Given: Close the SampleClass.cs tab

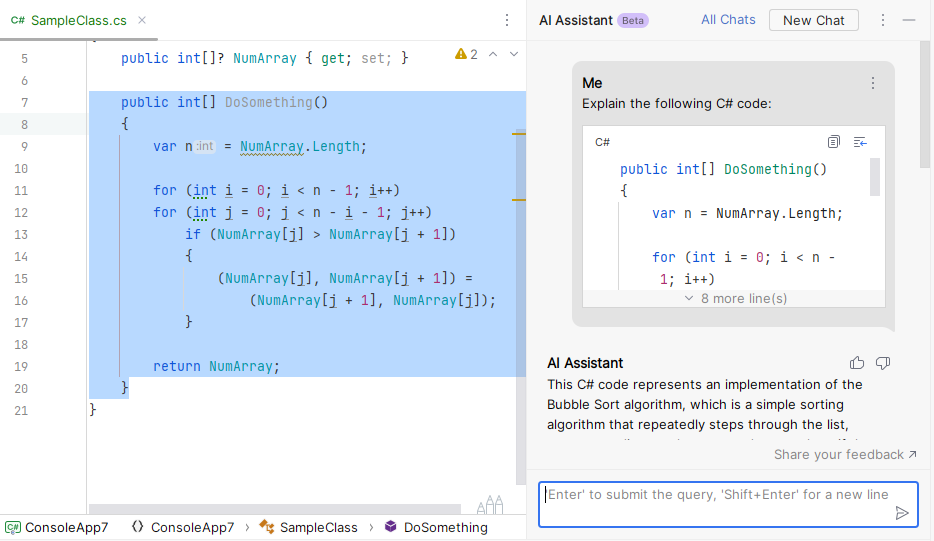Looking at the screenshot, I should point(142,20).
